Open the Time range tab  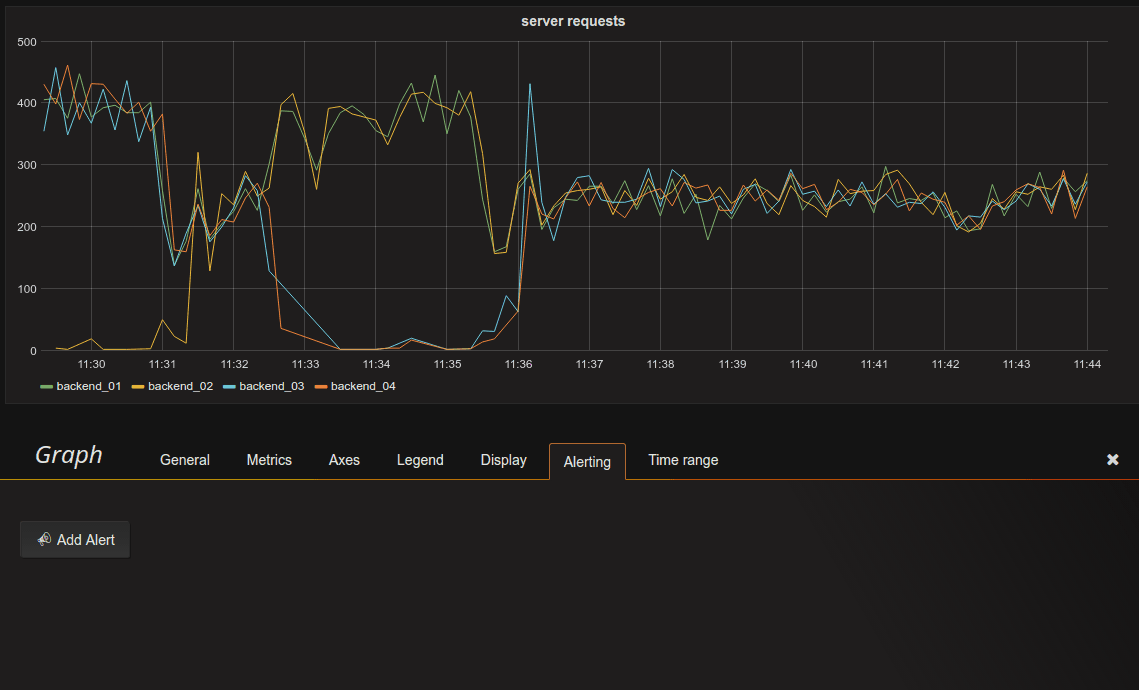683,460
